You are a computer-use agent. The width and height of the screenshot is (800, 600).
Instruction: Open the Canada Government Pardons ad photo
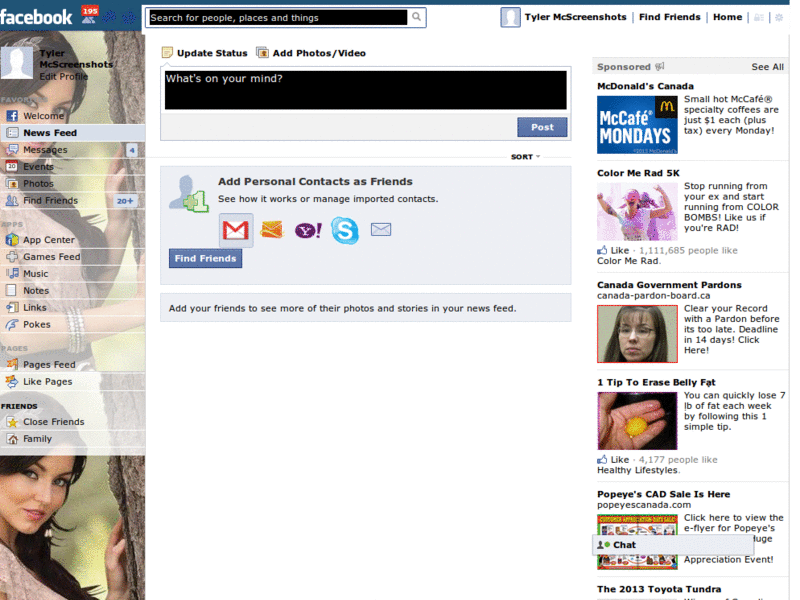click(x=637, y=334)
